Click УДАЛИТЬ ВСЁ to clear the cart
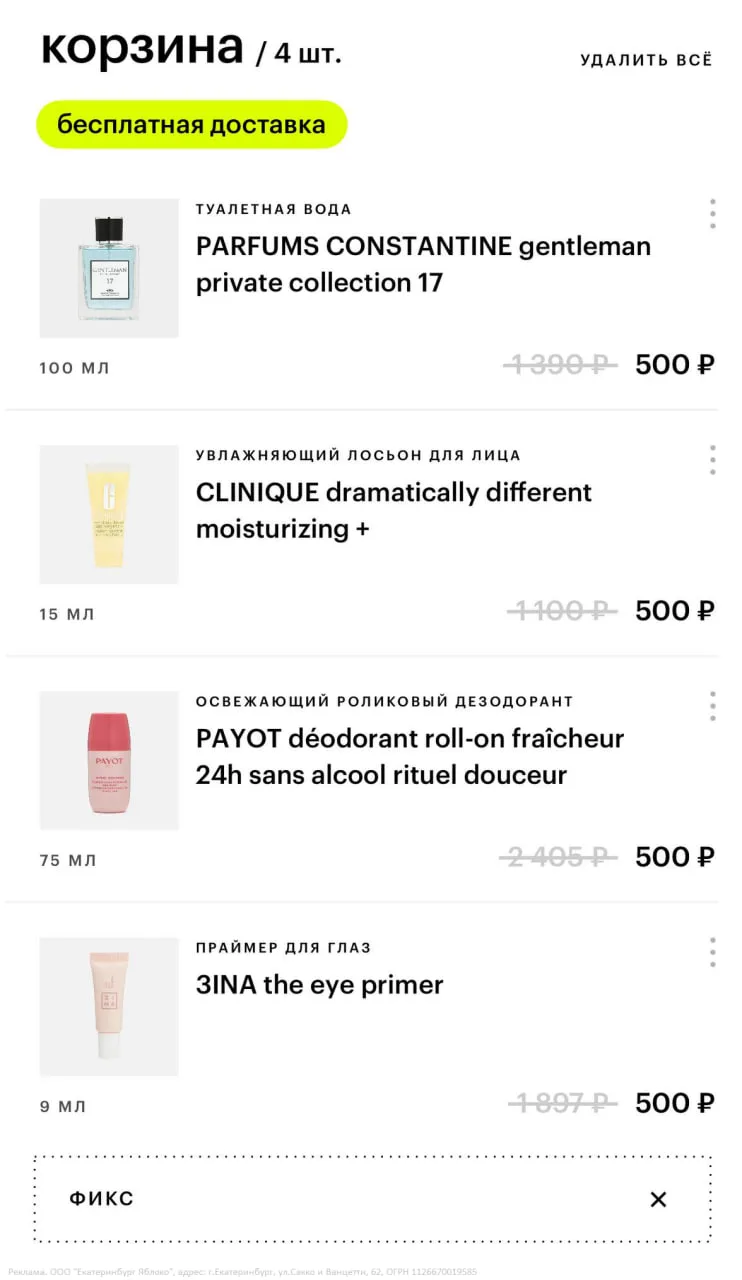The height and width of the screenshot is (1280, 742). pyautogui.click(x=646, y=60)
